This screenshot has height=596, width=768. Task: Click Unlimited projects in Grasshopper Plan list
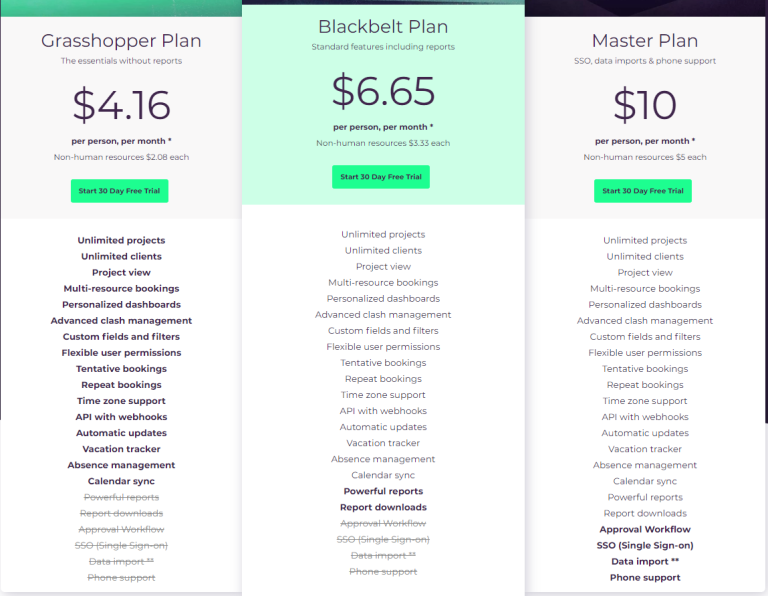click(x=121, y=240)
